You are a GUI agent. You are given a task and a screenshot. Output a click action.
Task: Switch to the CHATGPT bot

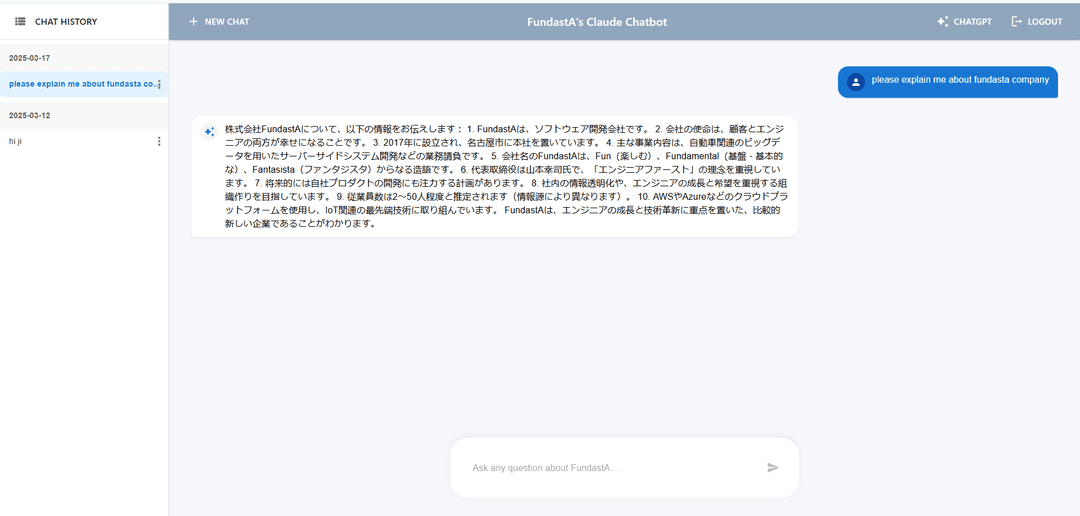[x=964, y=21]
